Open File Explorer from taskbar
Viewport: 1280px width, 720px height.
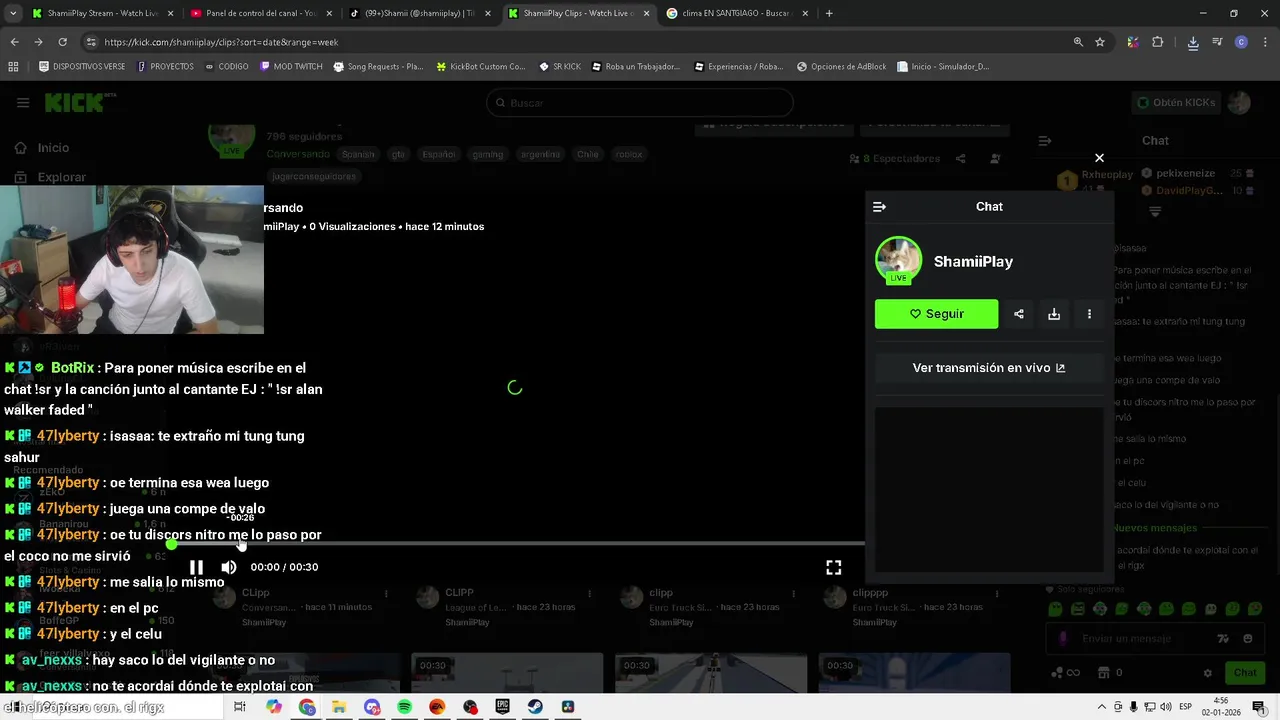point(339,707)
